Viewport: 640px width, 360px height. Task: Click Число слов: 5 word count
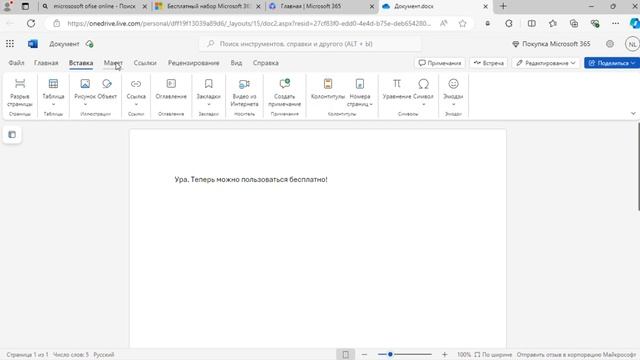coord(71,355)
